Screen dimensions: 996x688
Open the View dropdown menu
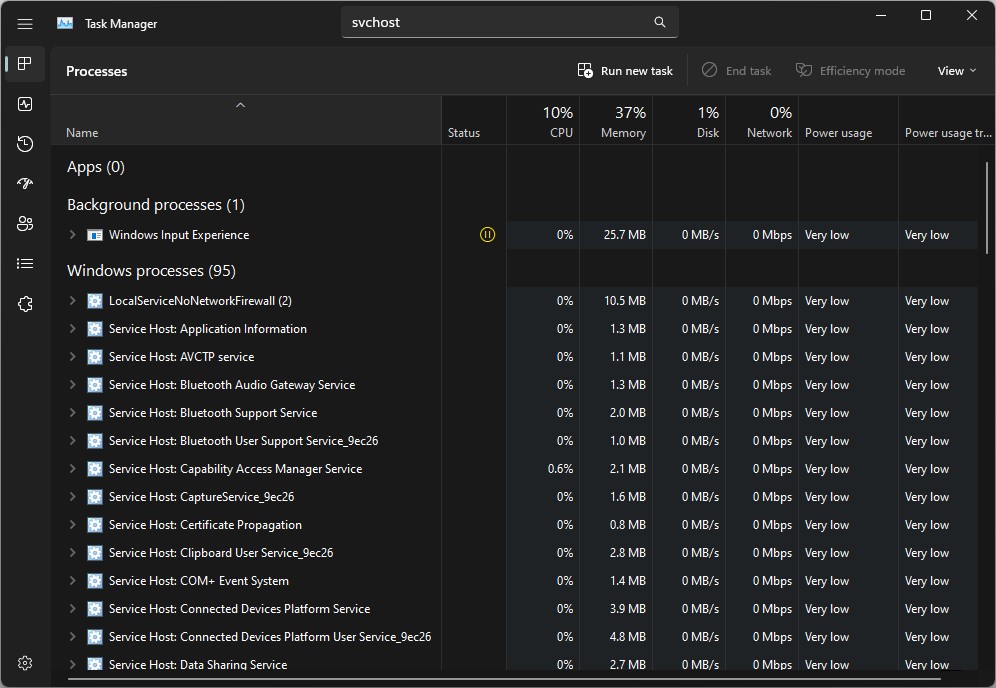957,71
